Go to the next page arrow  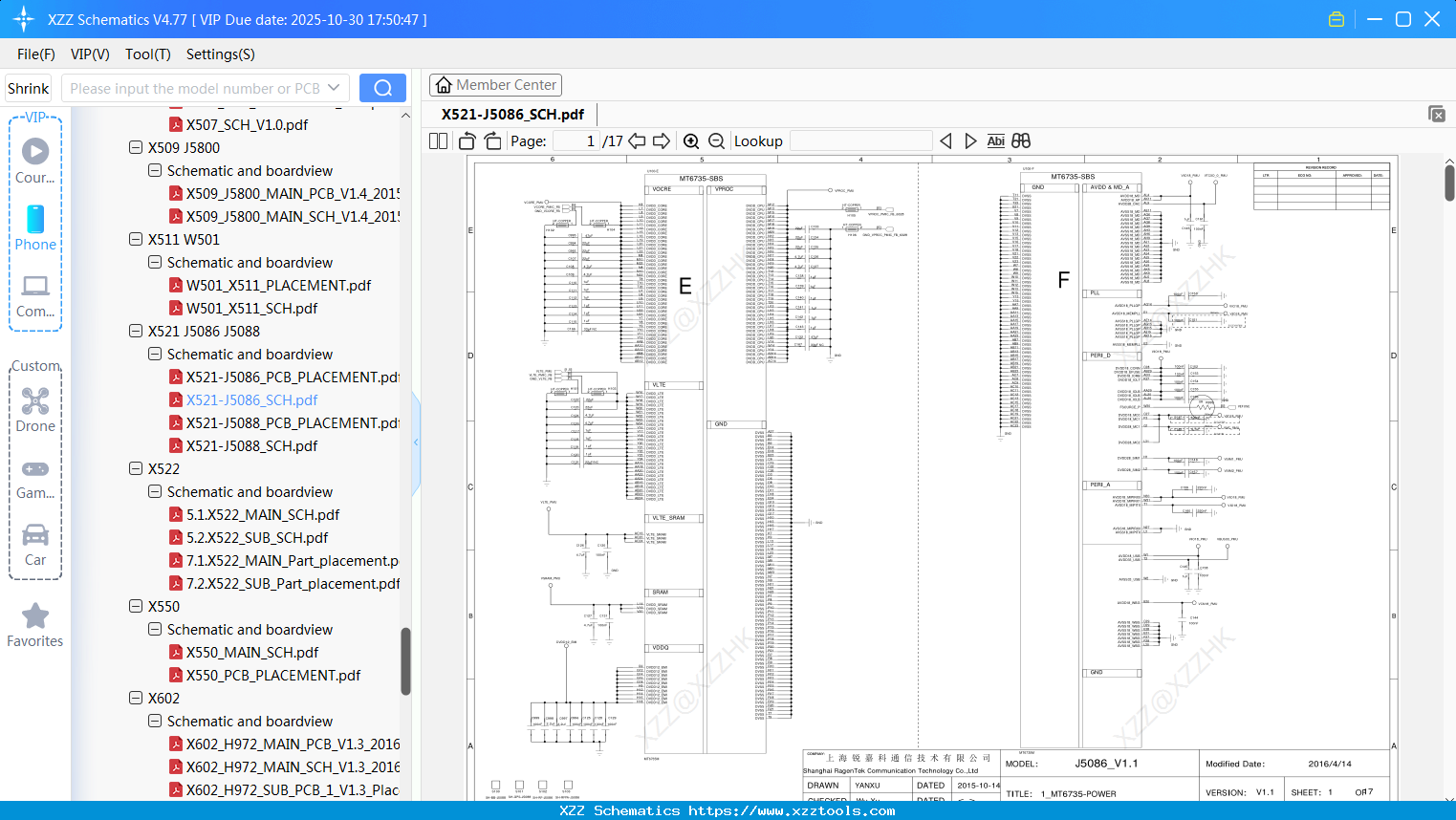pos(662,141)
